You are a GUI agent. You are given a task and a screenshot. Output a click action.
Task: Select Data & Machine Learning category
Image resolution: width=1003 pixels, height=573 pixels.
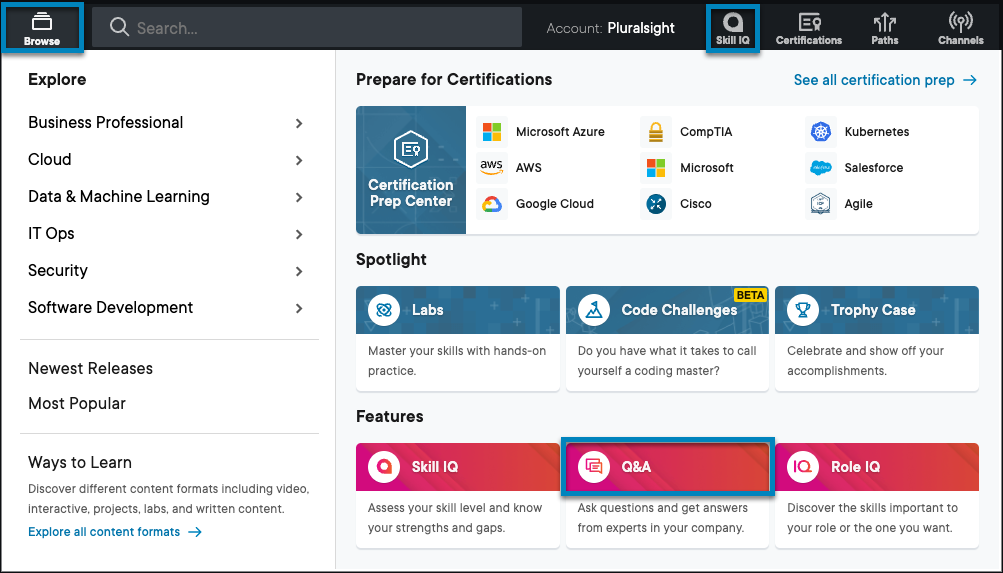(119, 196)
